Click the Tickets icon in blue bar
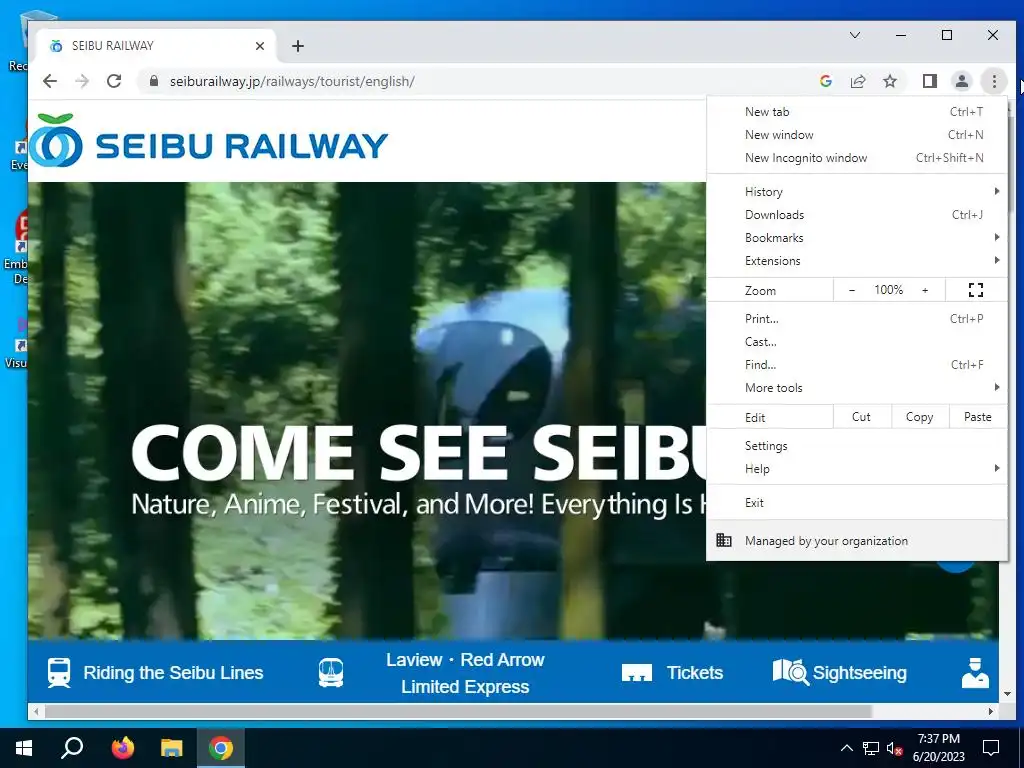1024x768 pixels. (637, 673)
